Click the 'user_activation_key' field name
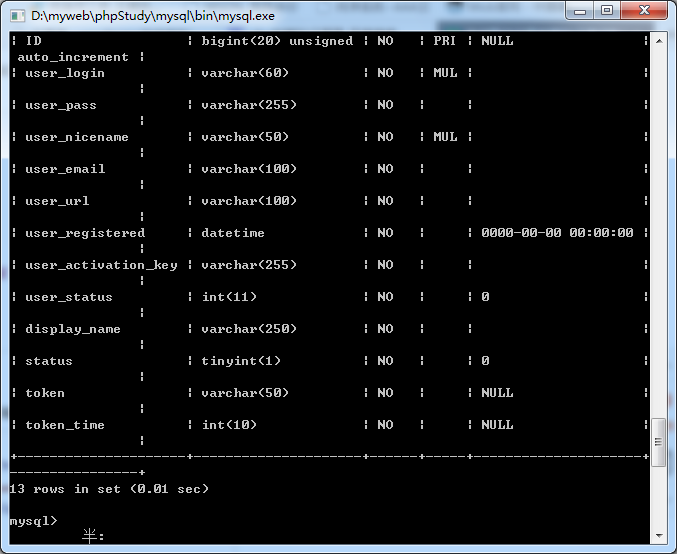The width and height of the screenshot is (677, 554). pyautogui.click(x=101, y=265)
